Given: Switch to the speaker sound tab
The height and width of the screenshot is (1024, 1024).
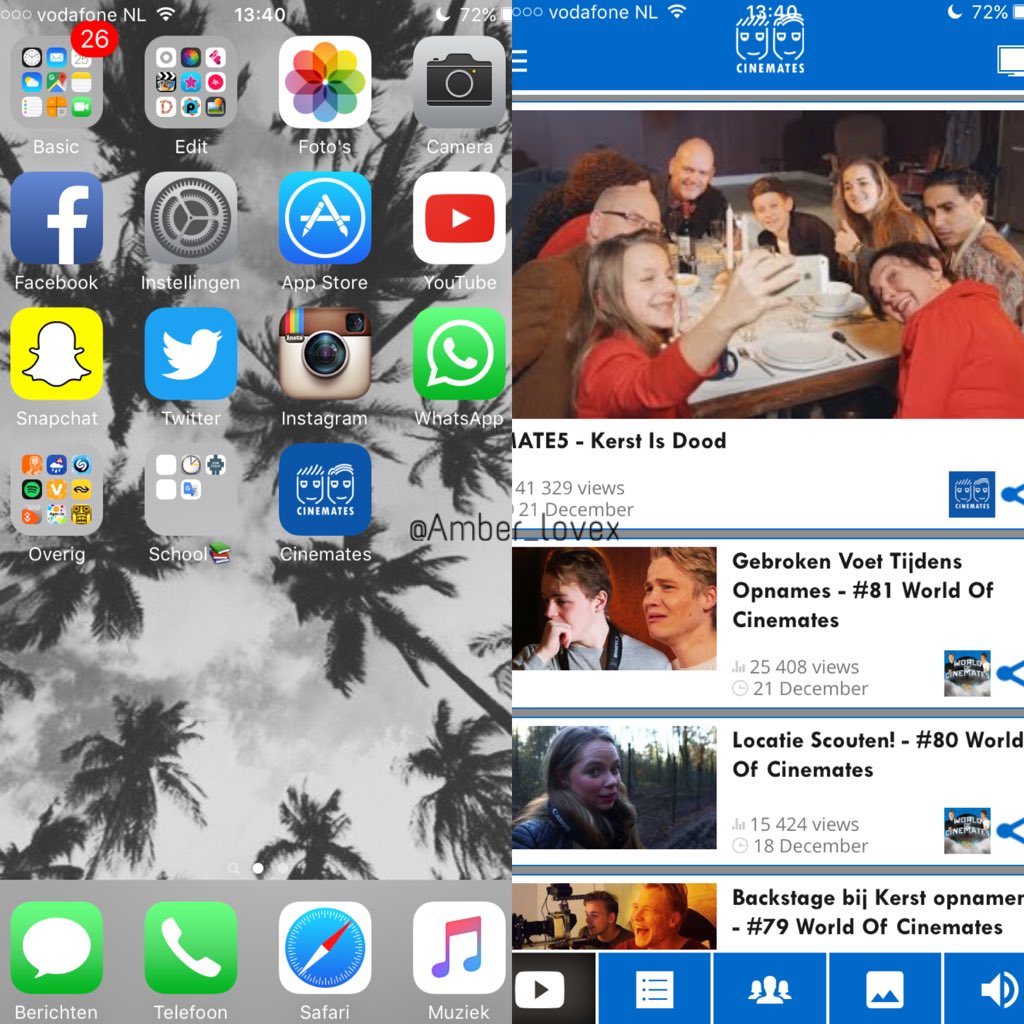Looking at the screenshot, I should click(984, 989).
